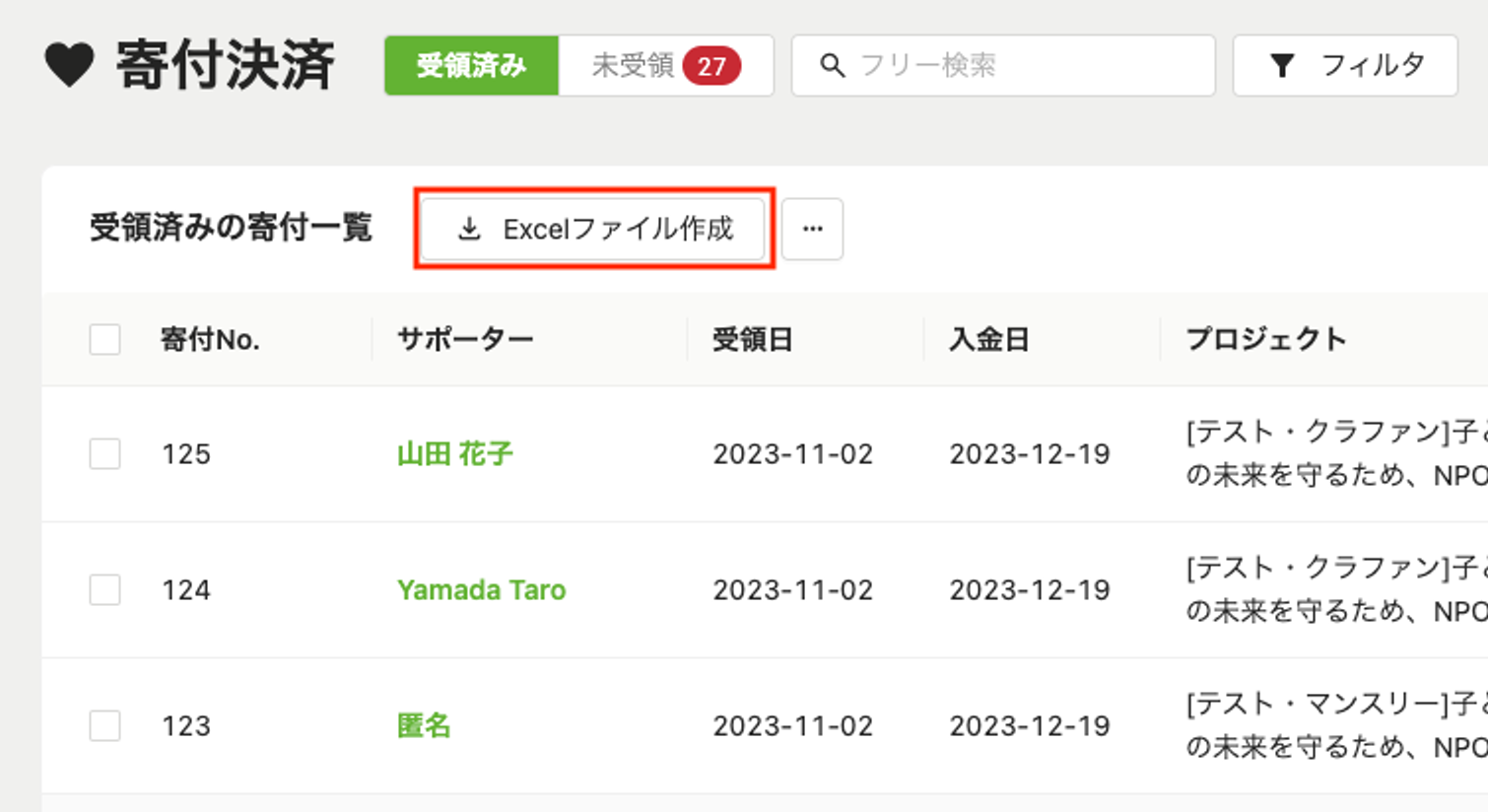The height and width of the screenshot is (812, 1488).
Task: Focus the フリー検索 search field
Action: click(1025, 66)
